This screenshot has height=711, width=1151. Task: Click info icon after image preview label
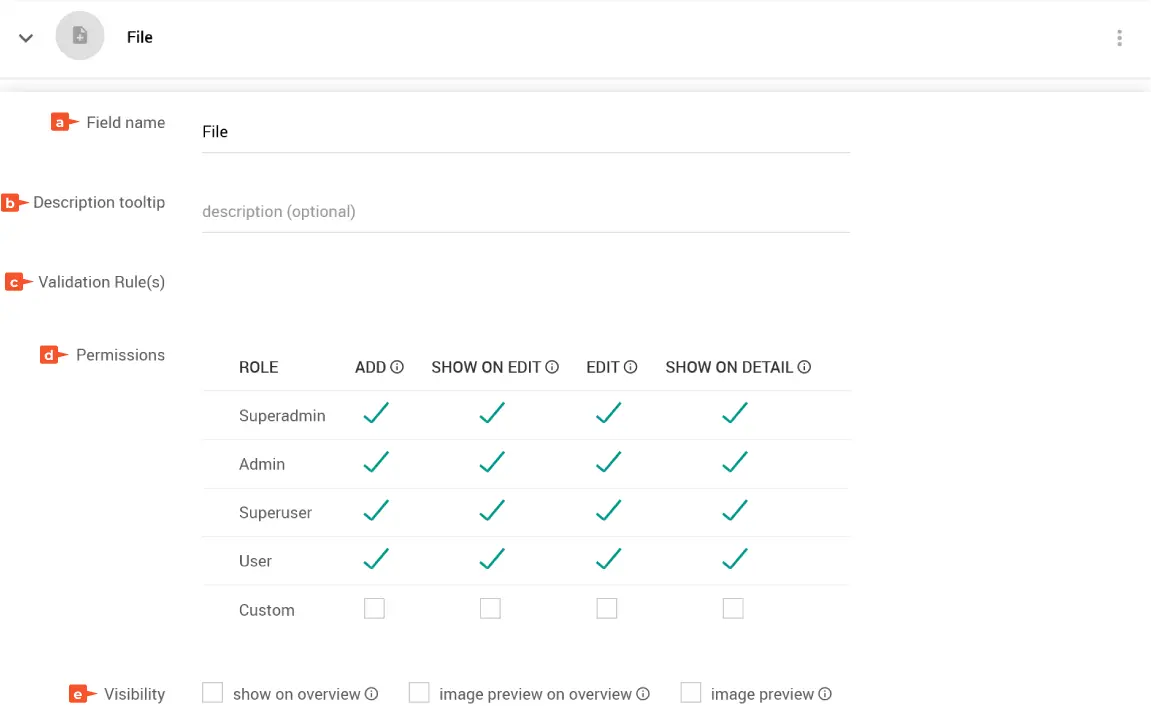click(825, 694)
